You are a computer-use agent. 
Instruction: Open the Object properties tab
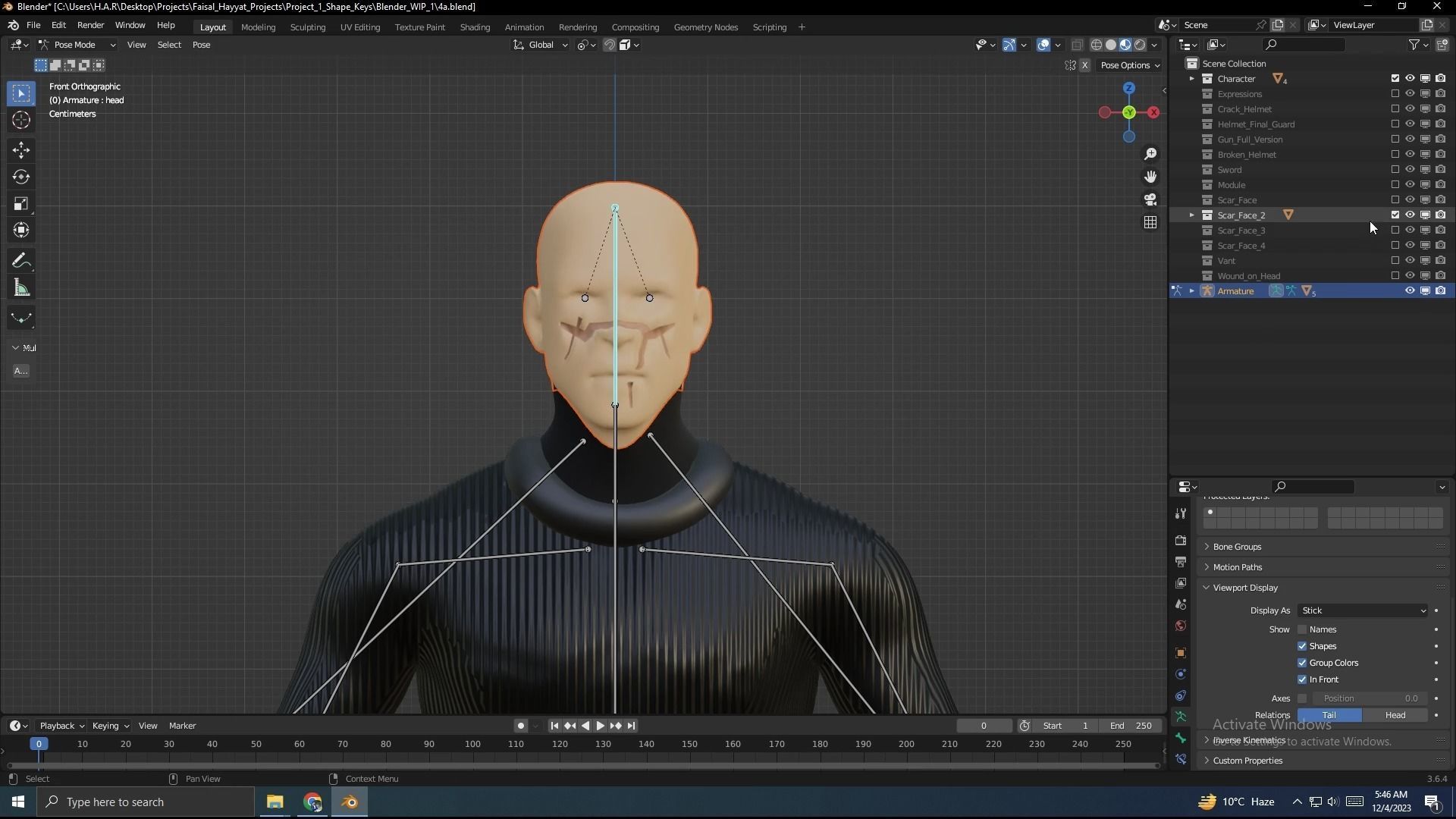(1181, 653)
